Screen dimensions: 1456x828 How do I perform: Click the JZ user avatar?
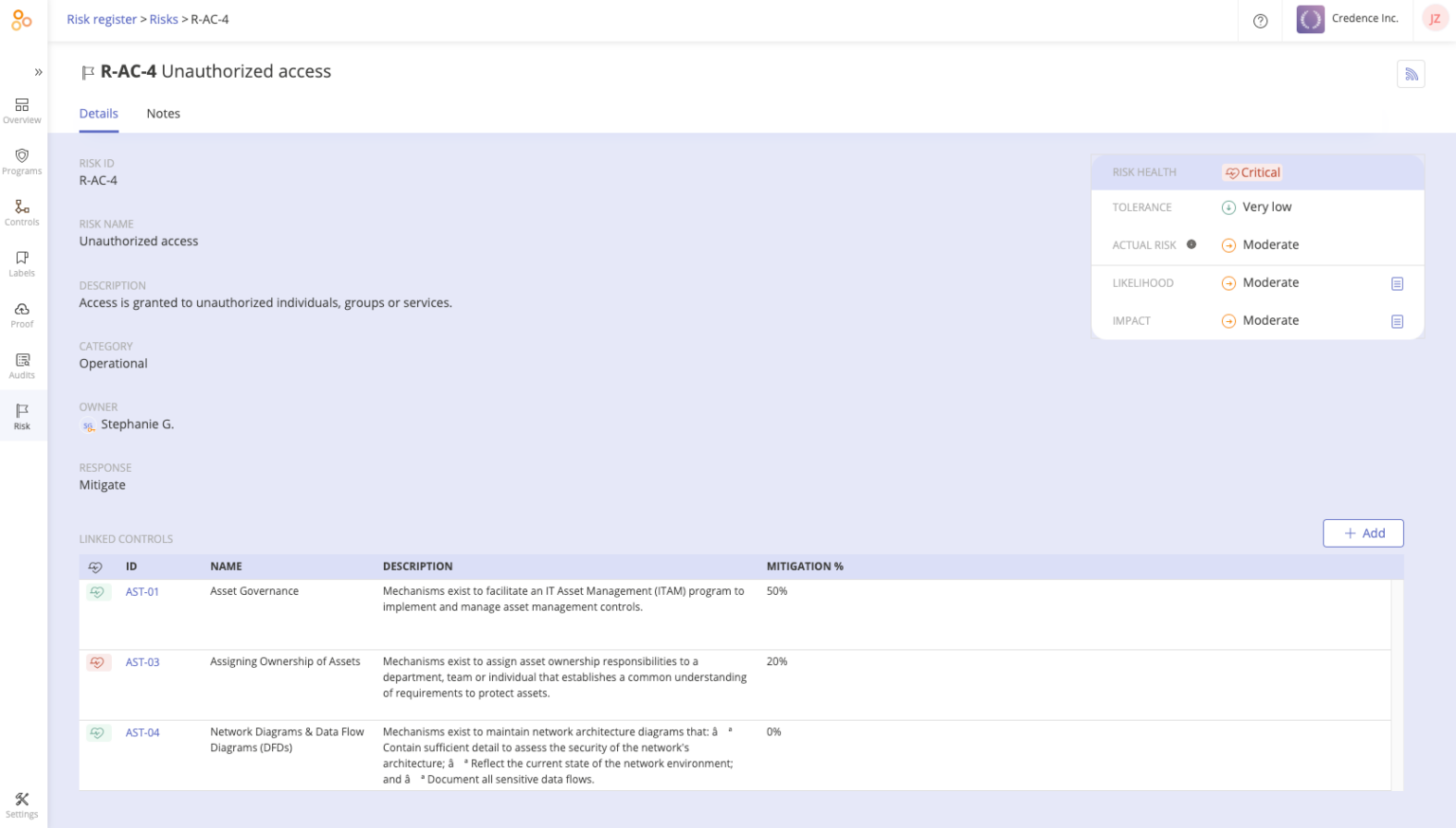click(x=1434, y=18)
